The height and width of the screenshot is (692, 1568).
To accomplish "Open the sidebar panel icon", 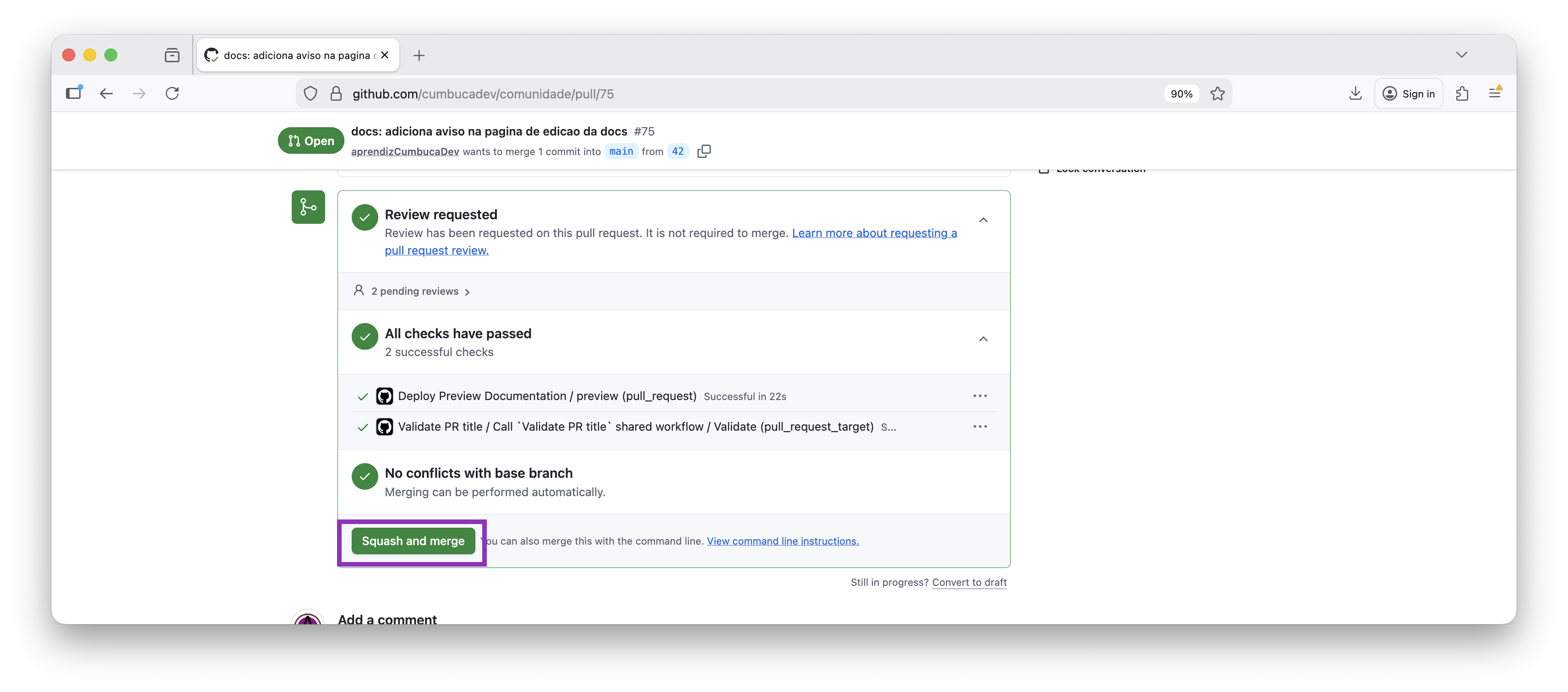I will click(74, 92).
